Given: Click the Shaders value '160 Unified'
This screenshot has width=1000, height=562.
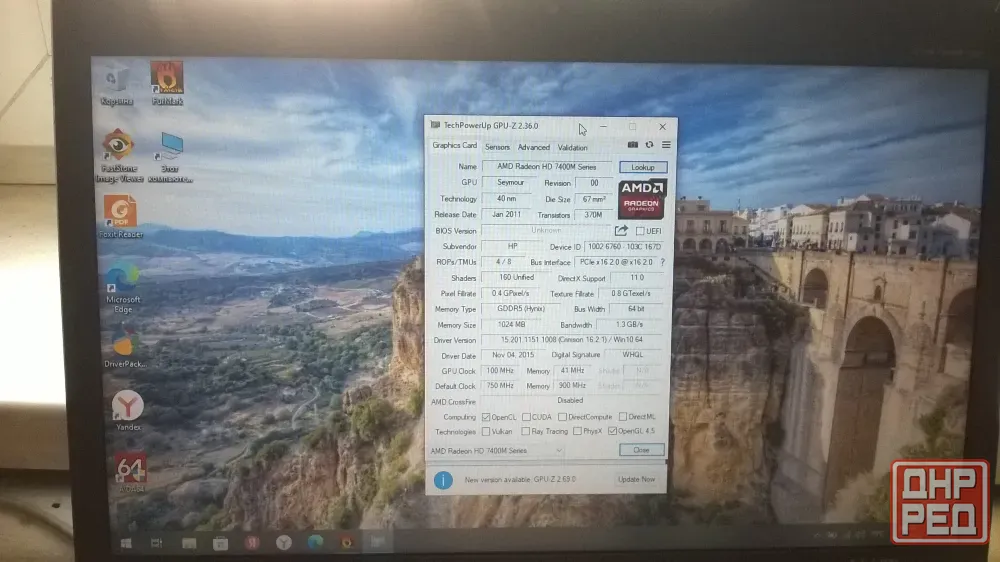Looking at the screenshot, I should tap(516, 277).
